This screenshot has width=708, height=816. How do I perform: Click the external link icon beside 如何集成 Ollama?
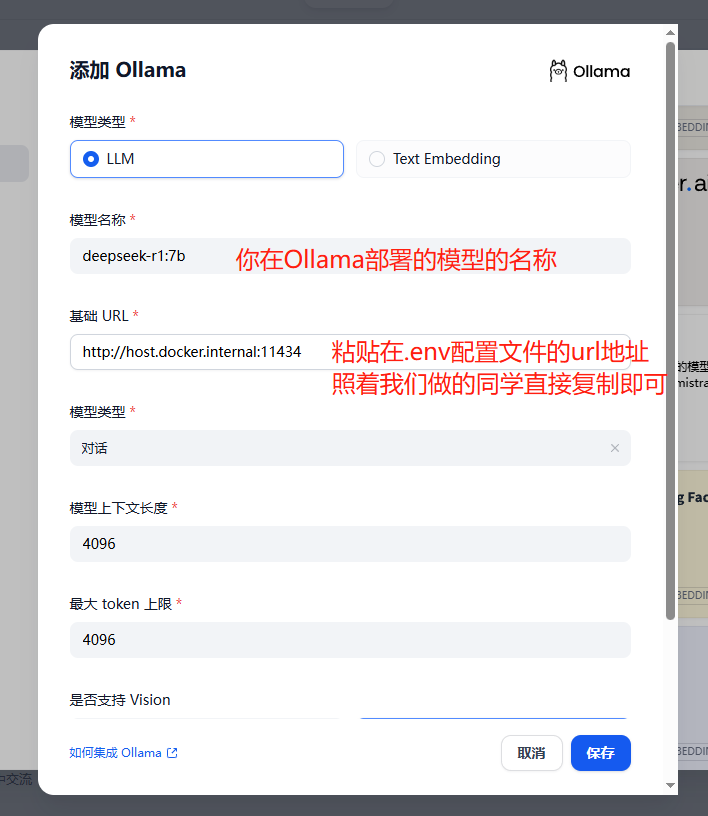172,753
